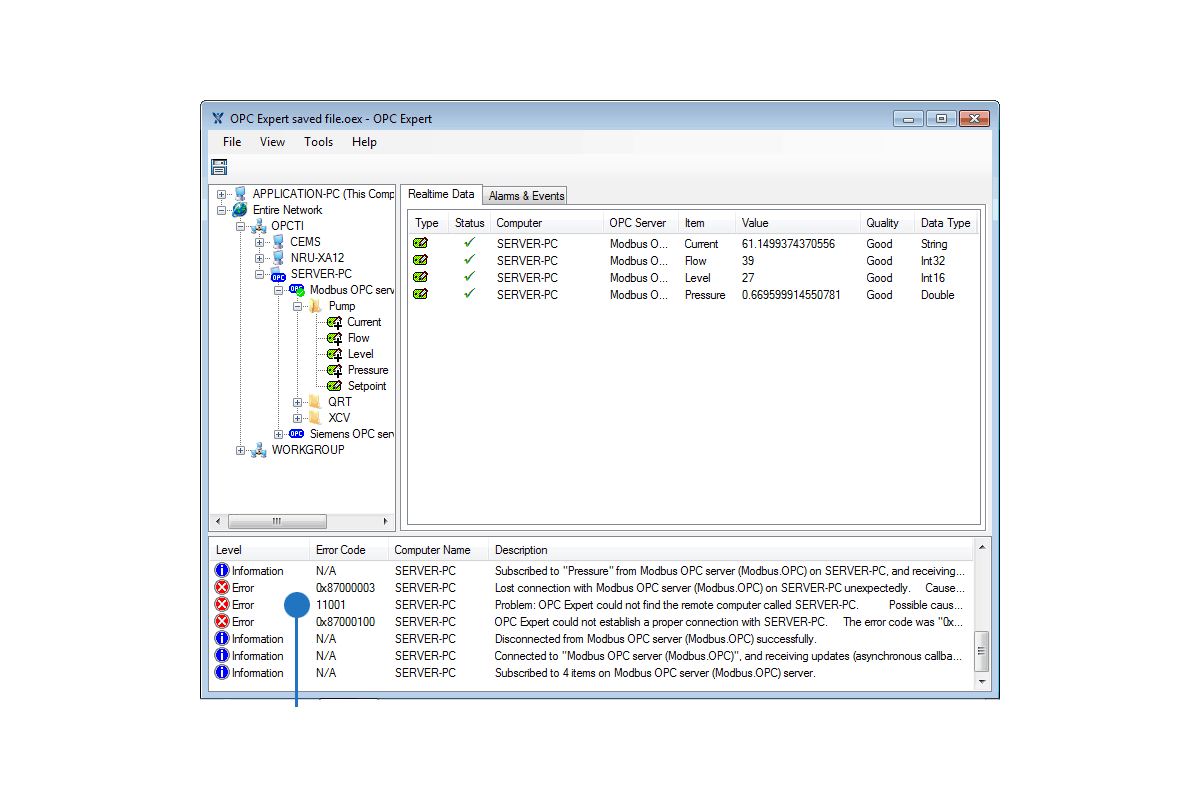Collapse the Entire Network node
Screen dimensions: 1200x800
pos(222,210)
